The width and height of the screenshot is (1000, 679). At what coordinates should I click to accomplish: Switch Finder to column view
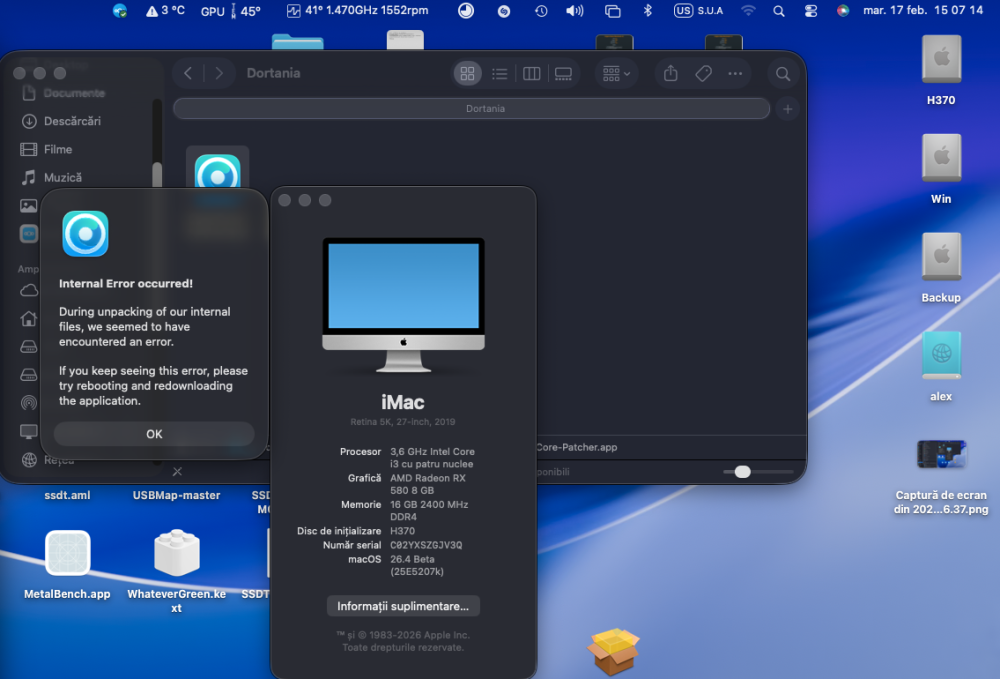[531, 73]
